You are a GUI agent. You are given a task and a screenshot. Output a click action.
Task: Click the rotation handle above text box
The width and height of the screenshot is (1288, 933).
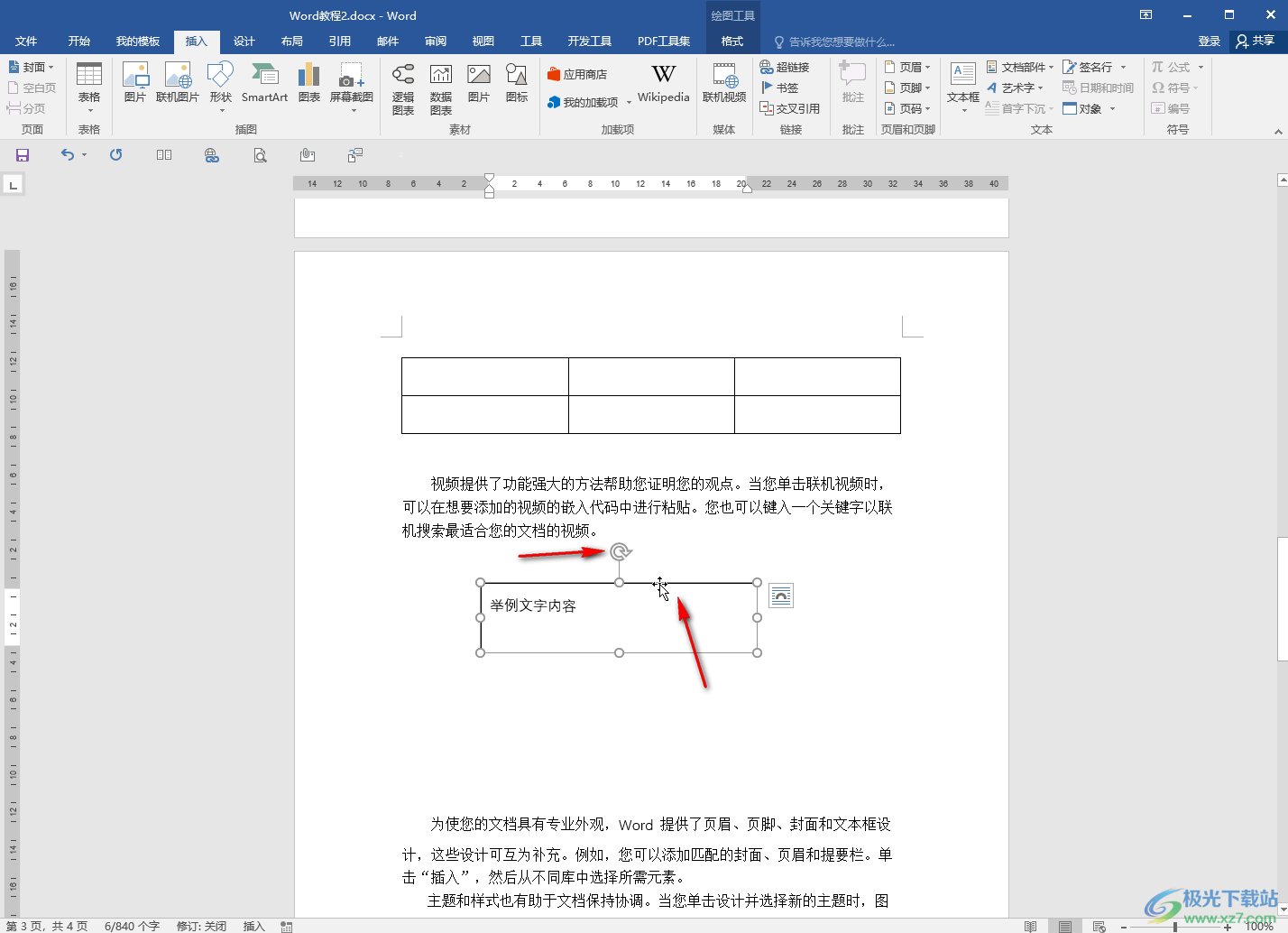click(x=620, y=551)
